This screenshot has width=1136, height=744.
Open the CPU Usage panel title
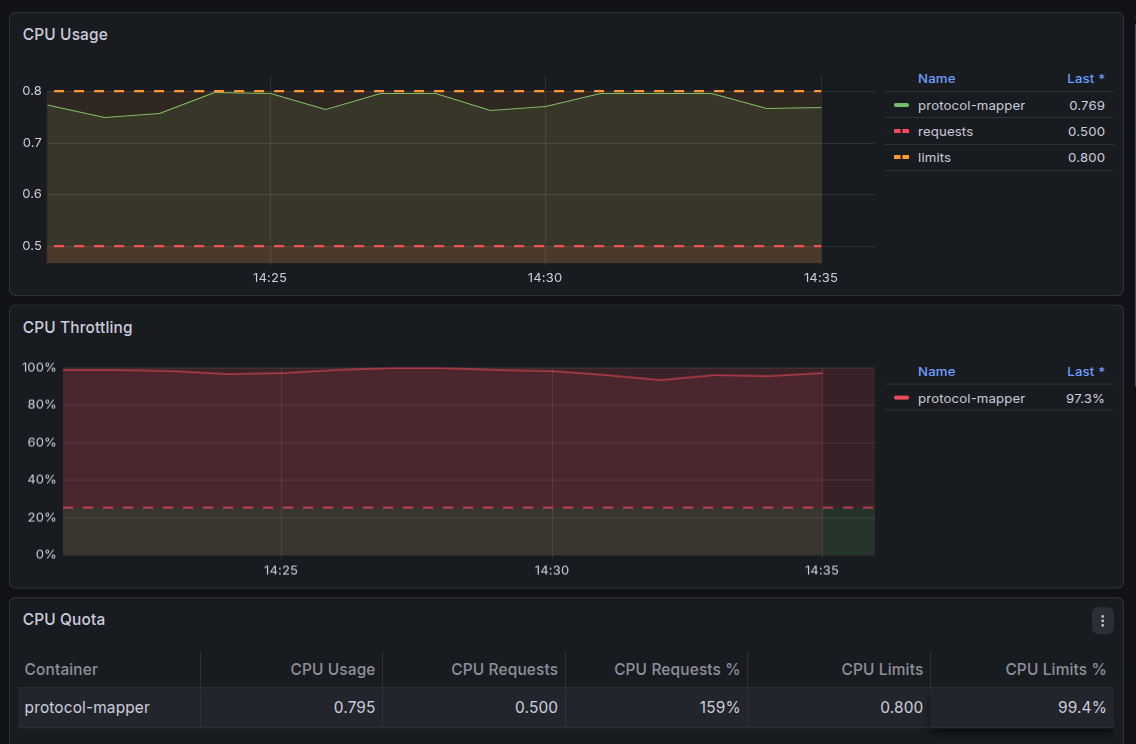click(65, 35)
